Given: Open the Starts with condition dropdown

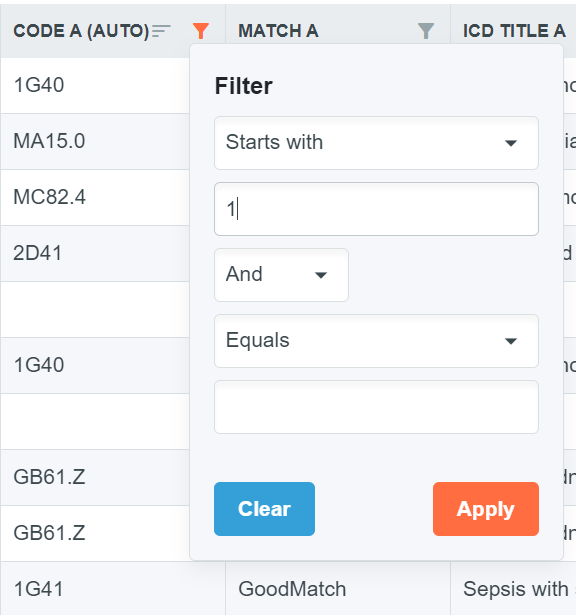Looking at the screenshot, I should 376,143.
